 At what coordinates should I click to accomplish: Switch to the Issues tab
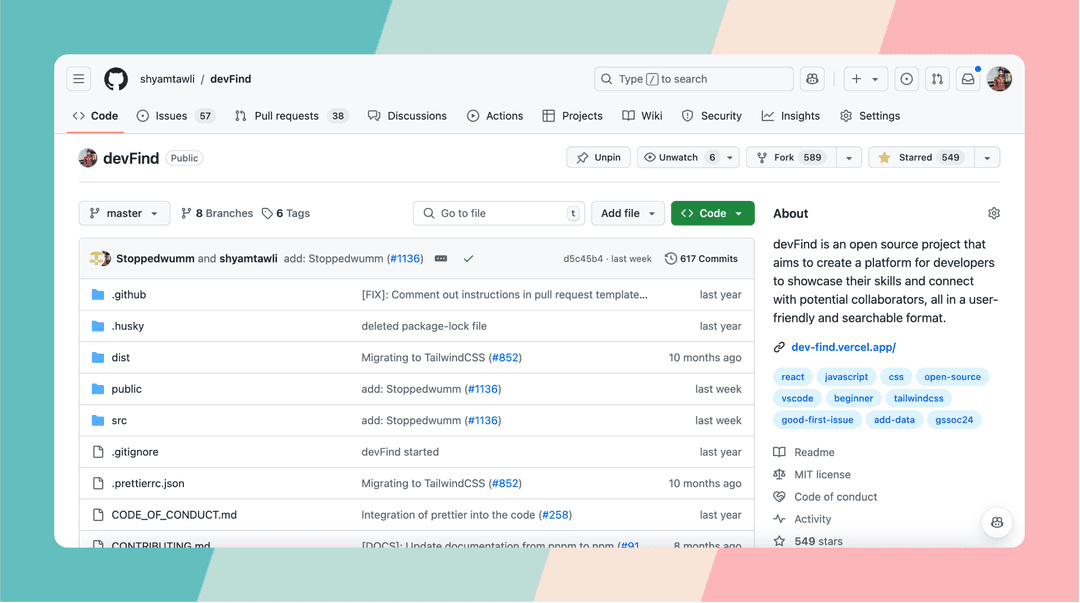click(x=176, y=116)
